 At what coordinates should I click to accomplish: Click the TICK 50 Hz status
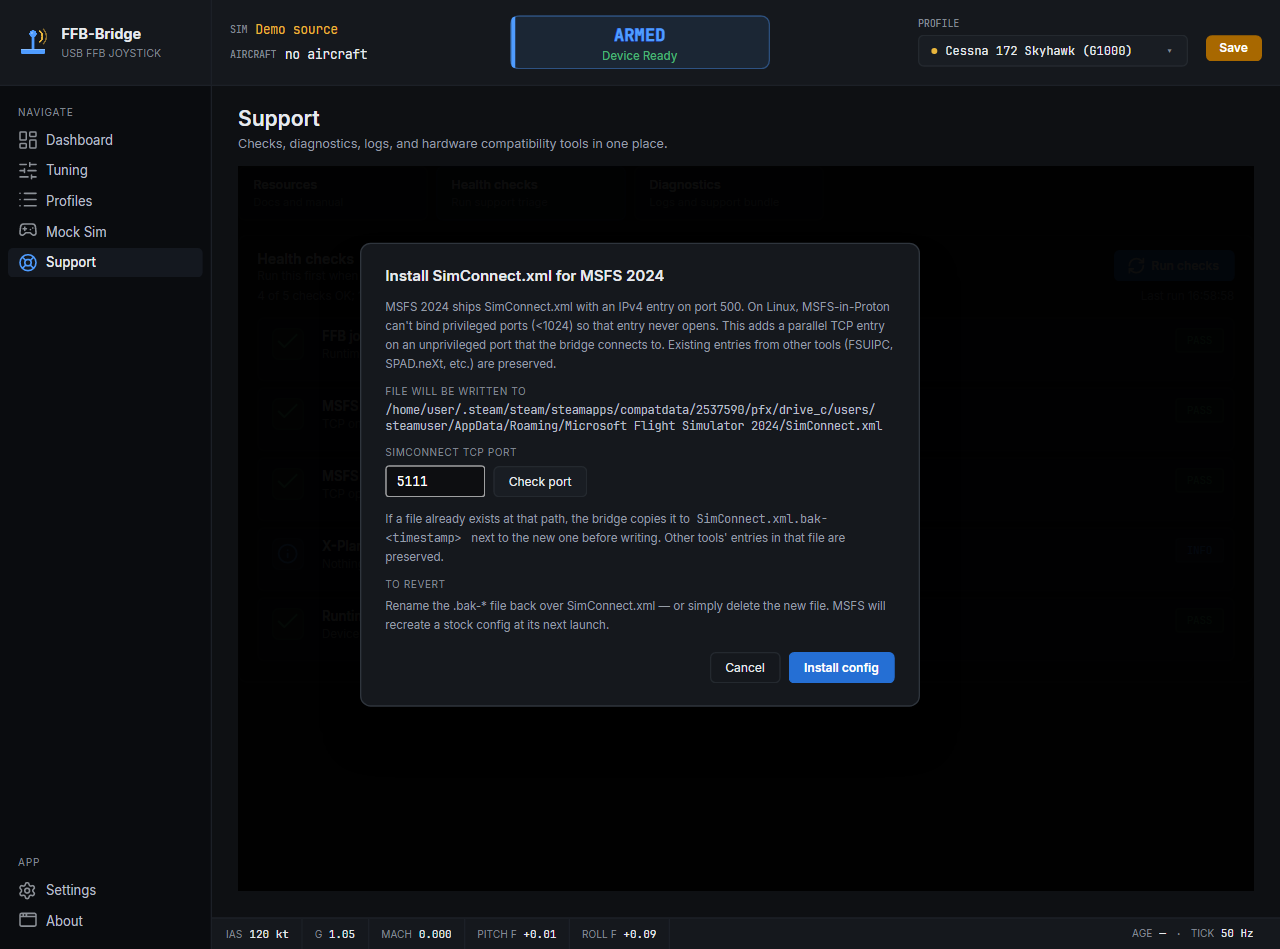pyautogui.click(x=1222, y=933)
